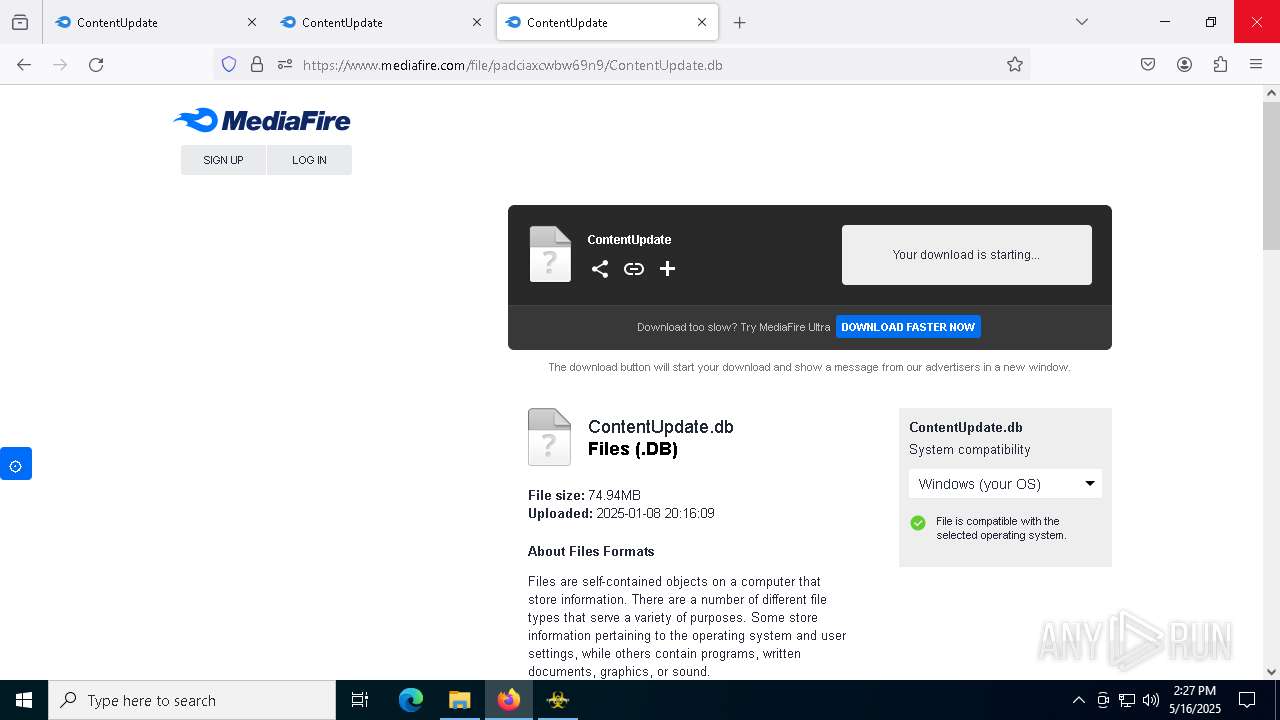1280x720 pixels.
Task: Close the third ContentUpdate tab
Action: click(x=702, y=22)
